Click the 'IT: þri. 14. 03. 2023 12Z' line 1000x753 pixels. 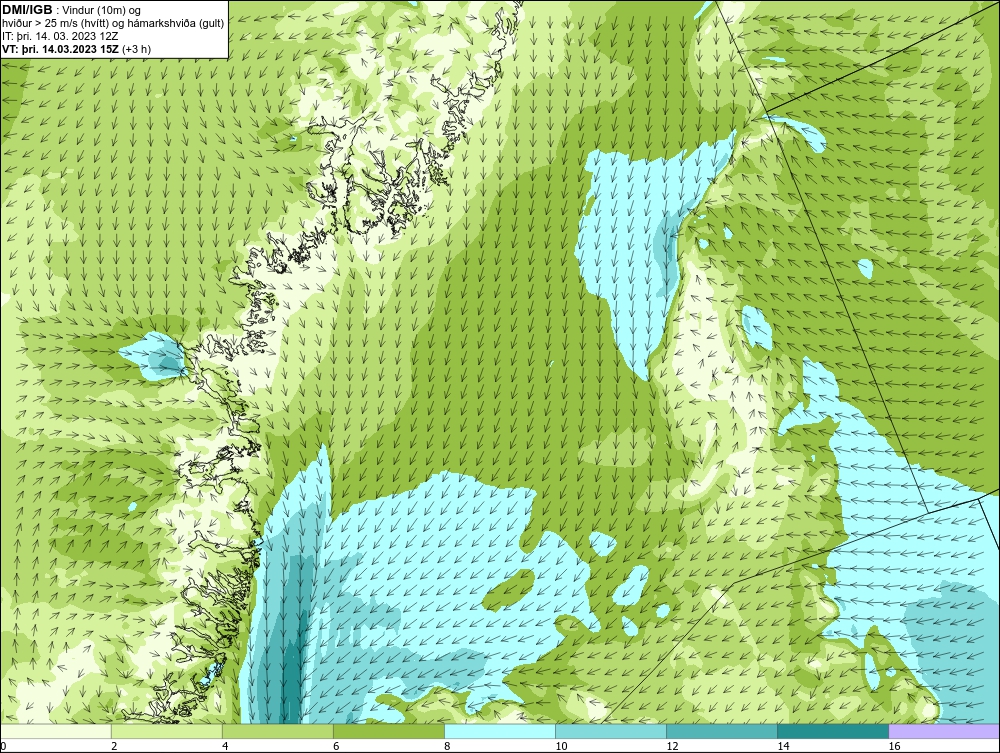60,36
